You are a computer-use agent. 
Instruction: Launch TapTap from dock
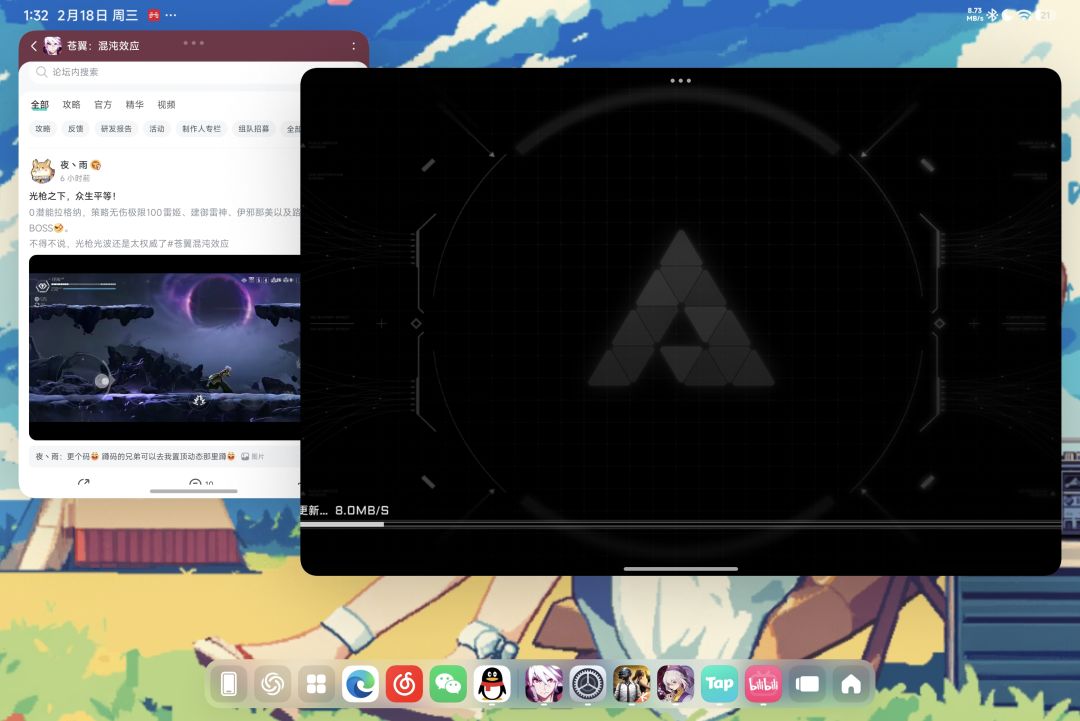719,684
